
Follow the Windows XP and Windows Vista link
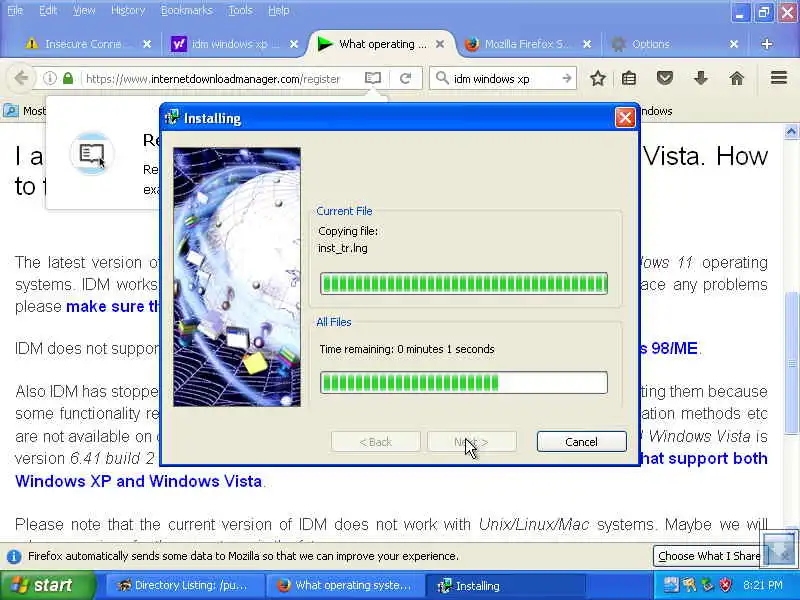tap(138, 481)
